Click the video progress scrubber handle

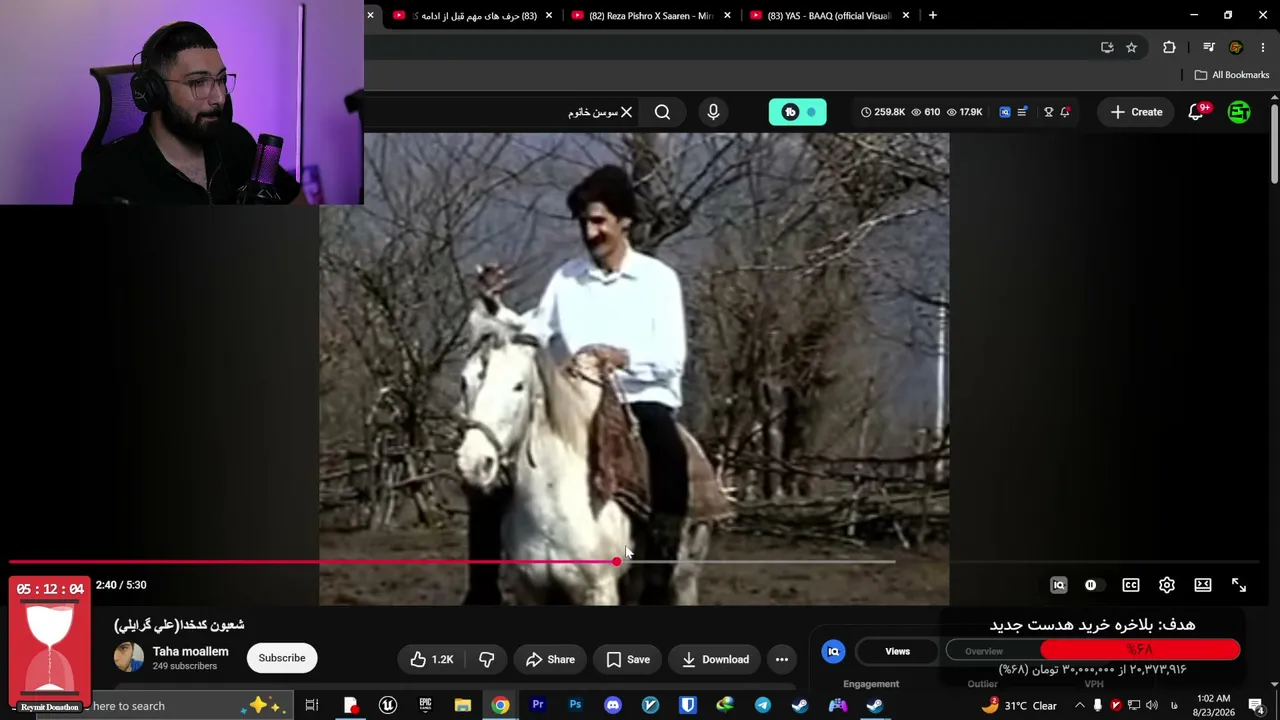(616, 562)
